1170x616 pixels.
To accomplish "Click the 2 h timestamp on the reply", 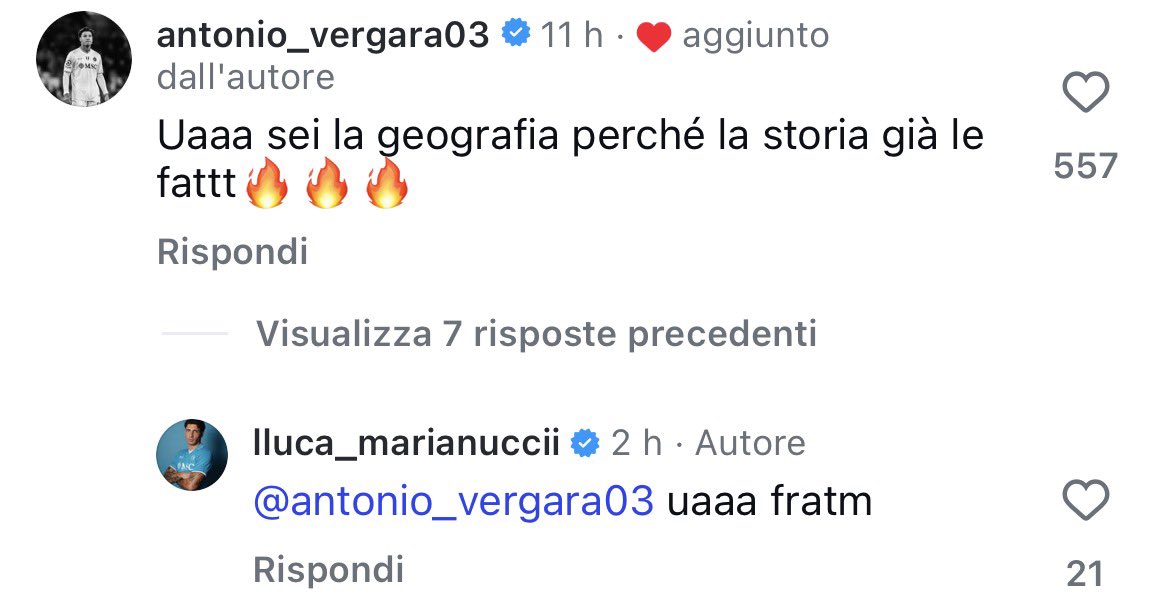I will click(x=637, y=442).
